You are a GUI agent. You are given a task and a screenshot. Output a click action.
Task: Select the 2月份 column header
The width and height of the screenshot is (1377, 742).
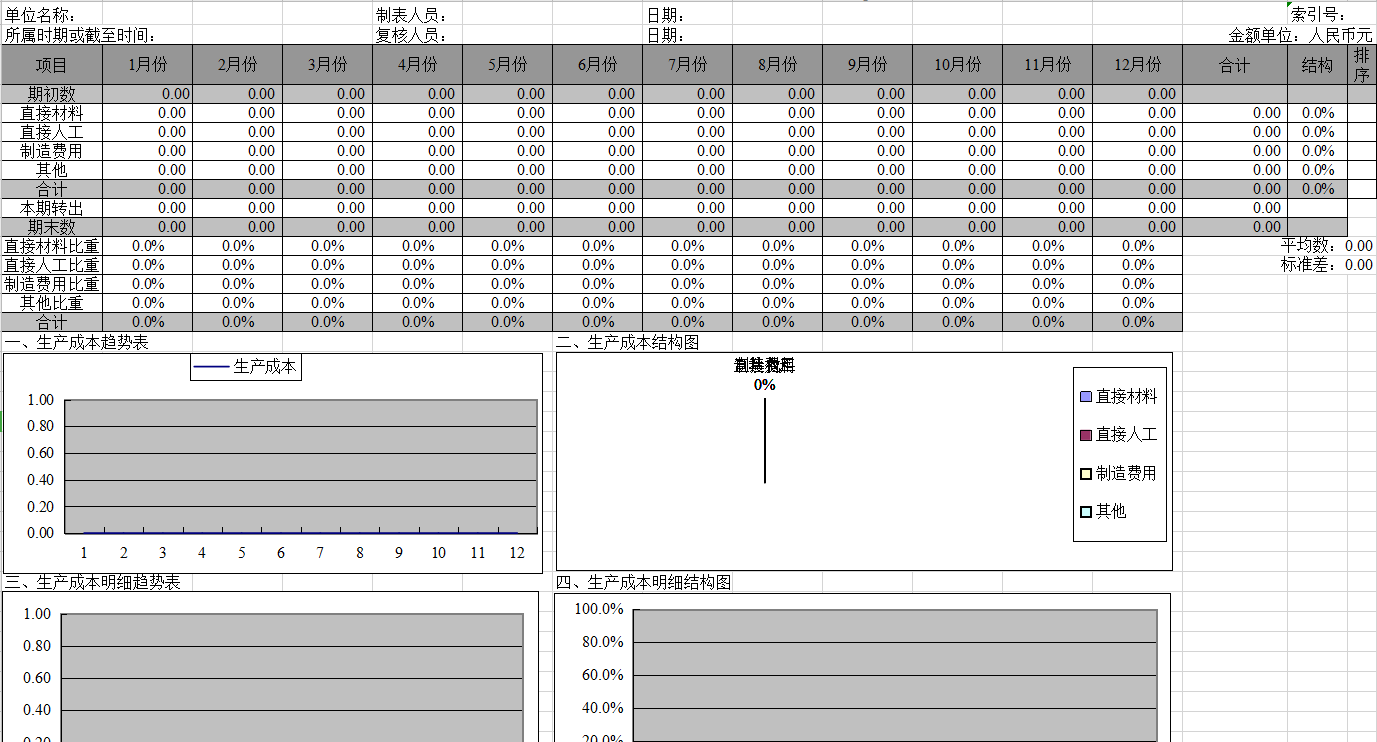coord(237,65)
